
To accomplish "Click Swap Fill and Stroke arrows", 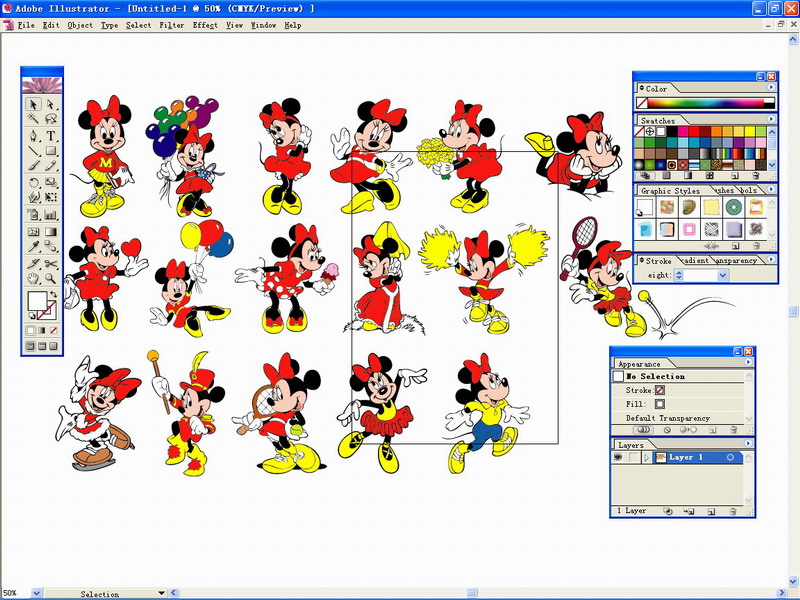I will pos(53,294).
